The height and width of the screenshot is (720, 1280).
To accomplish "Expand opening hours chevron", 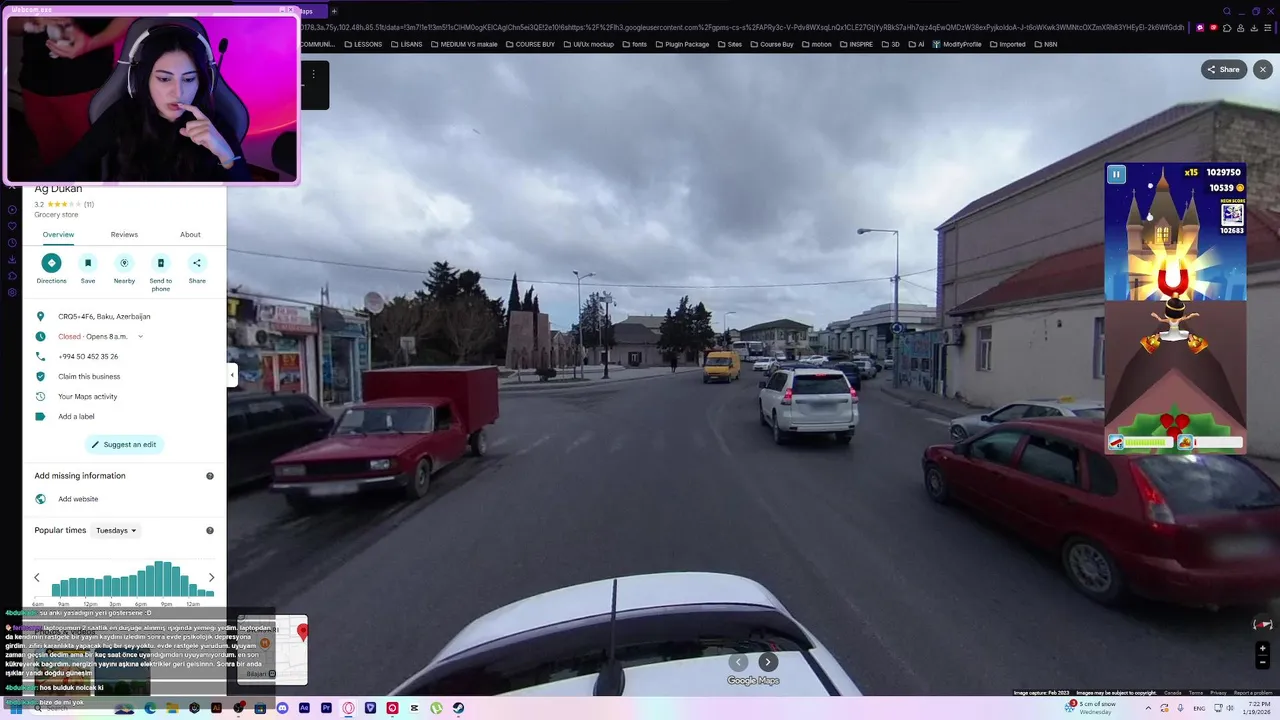I will [140, 337].
